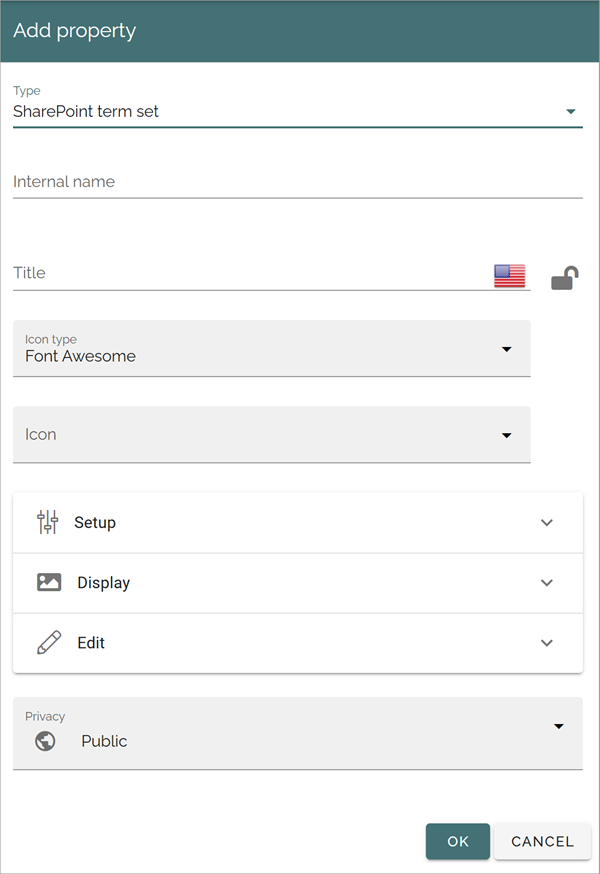Expand the Display section chevron

tap(546, 583)
